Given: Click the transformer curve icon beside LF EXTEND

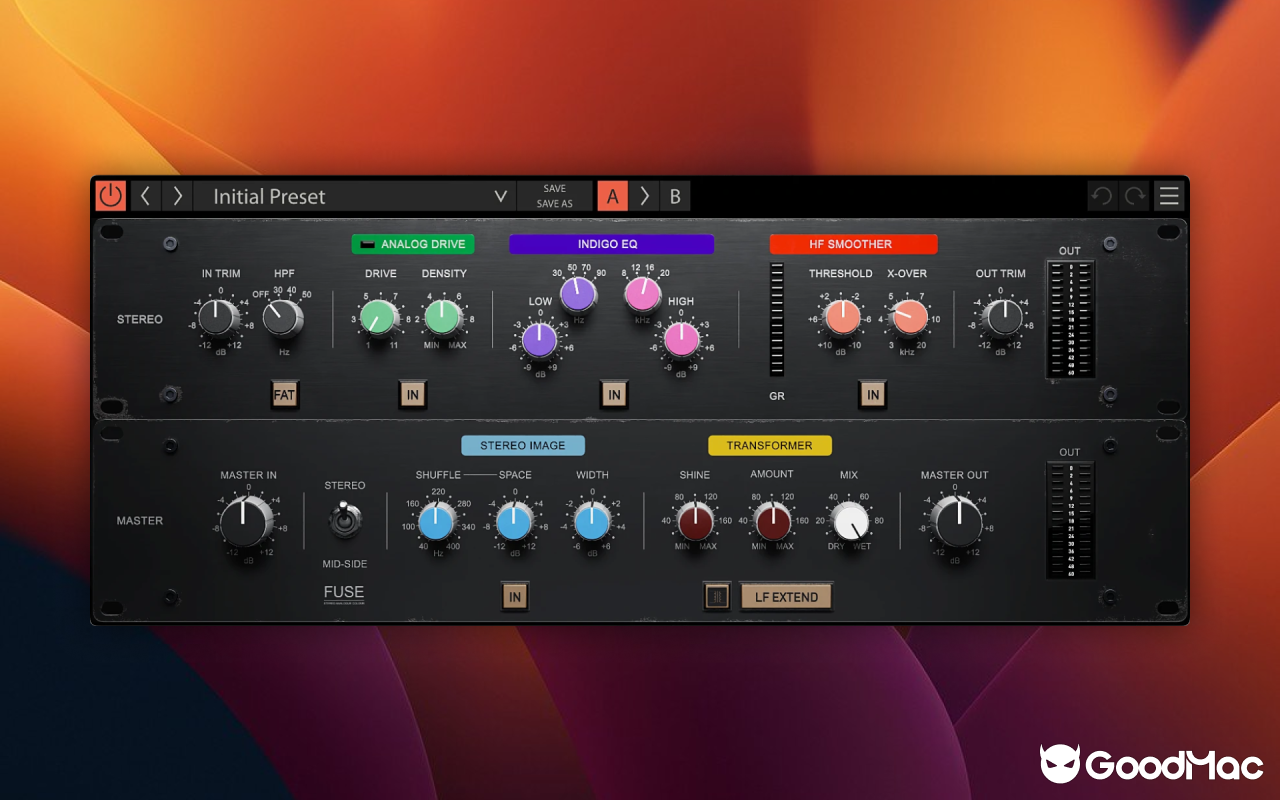Looking at the screenshot, I should 716,596.
